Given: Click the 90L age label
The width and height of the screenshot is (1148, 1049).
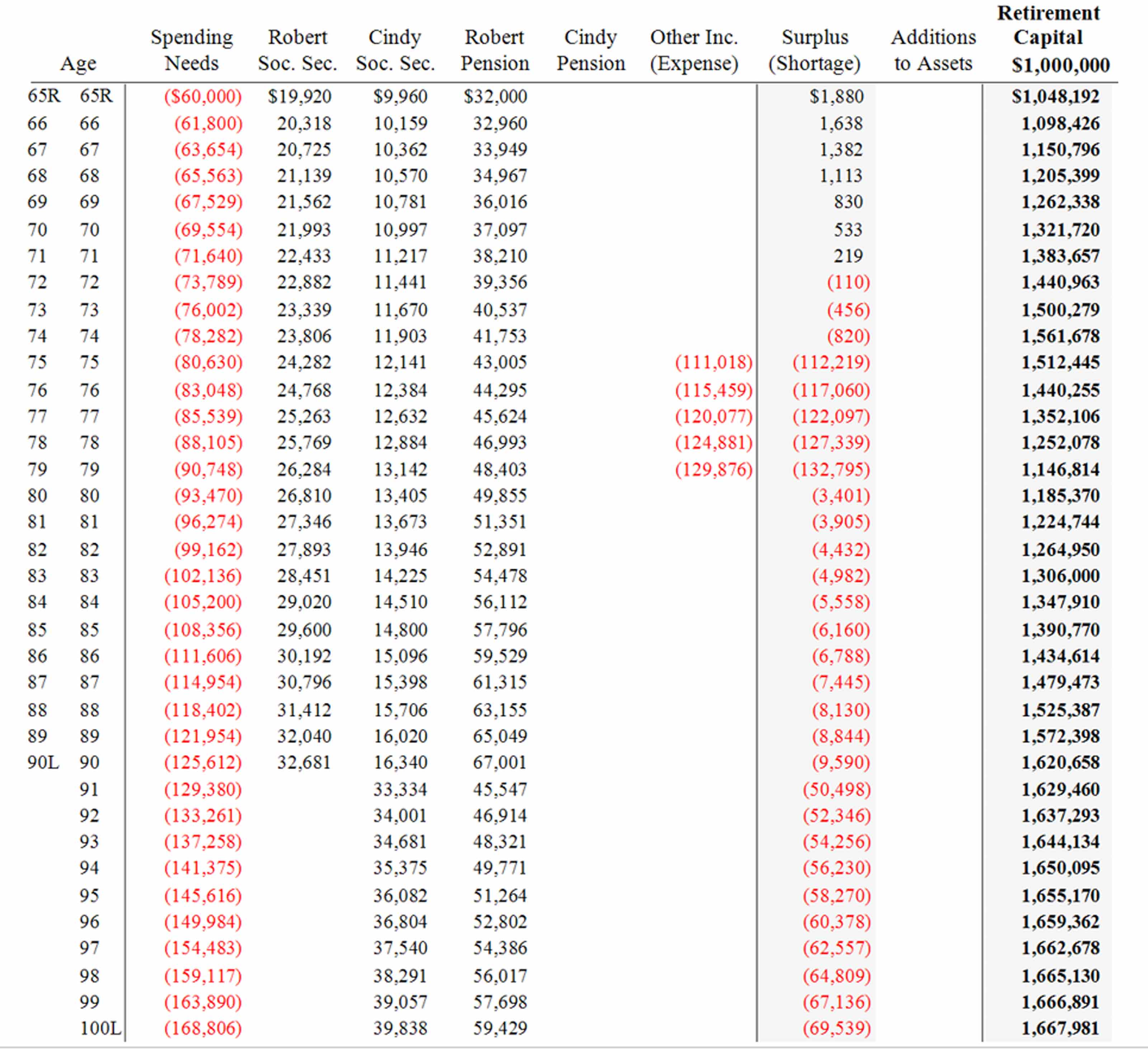Looking at the screenshot, I should pyautogui.click(x=43, y=763).
